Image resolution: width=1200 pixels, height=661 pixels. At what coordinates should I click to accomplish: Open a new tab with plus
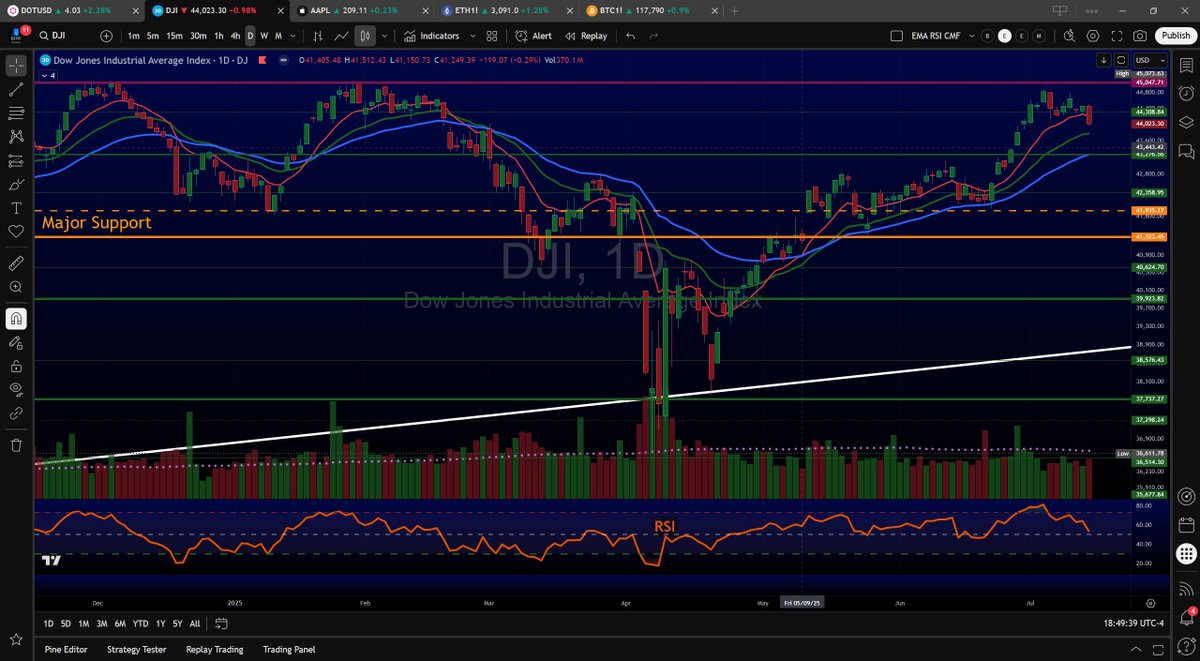tap(735, 11)
